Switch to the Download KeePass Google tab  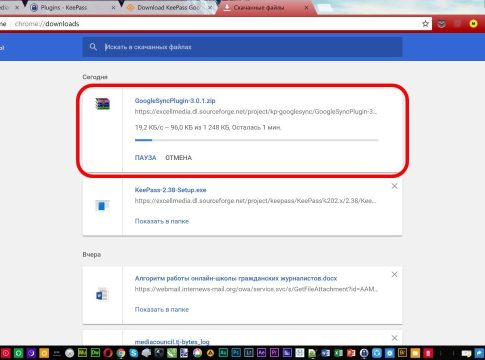tap(168, 7)
